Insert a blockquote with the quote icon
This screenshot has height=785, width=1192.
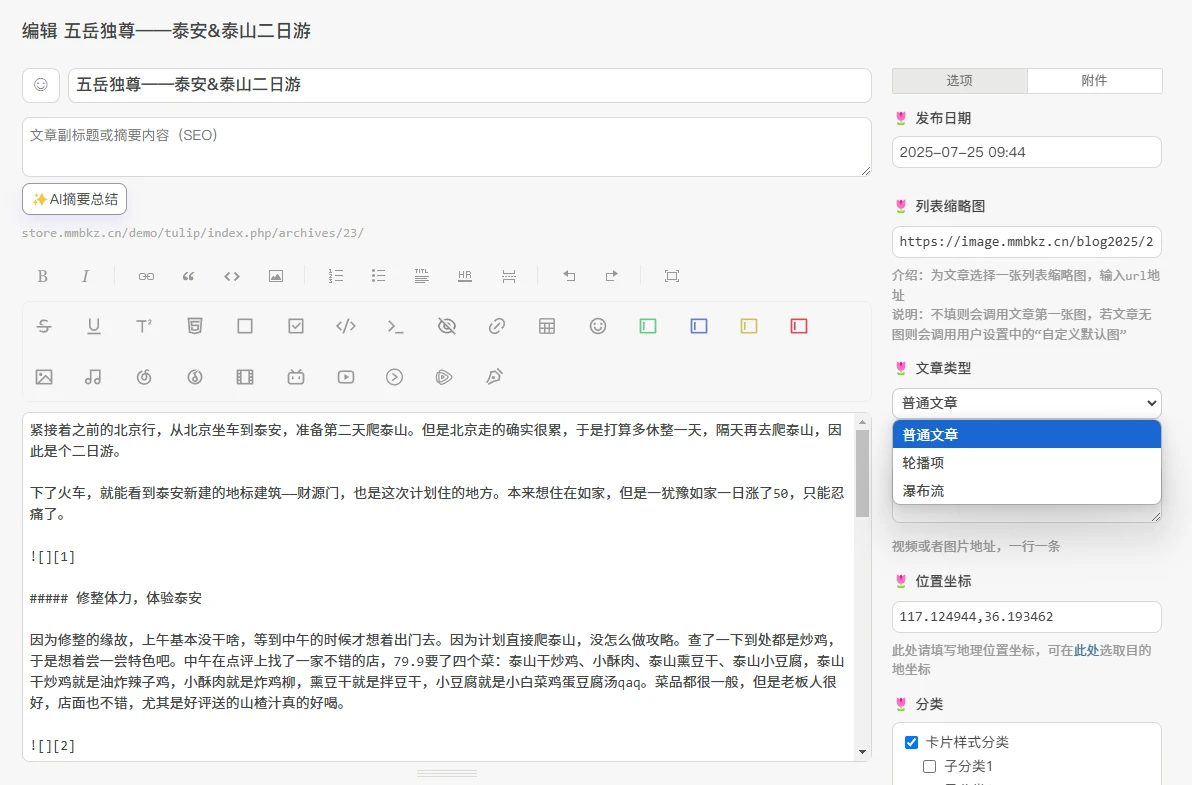point(188,276)
